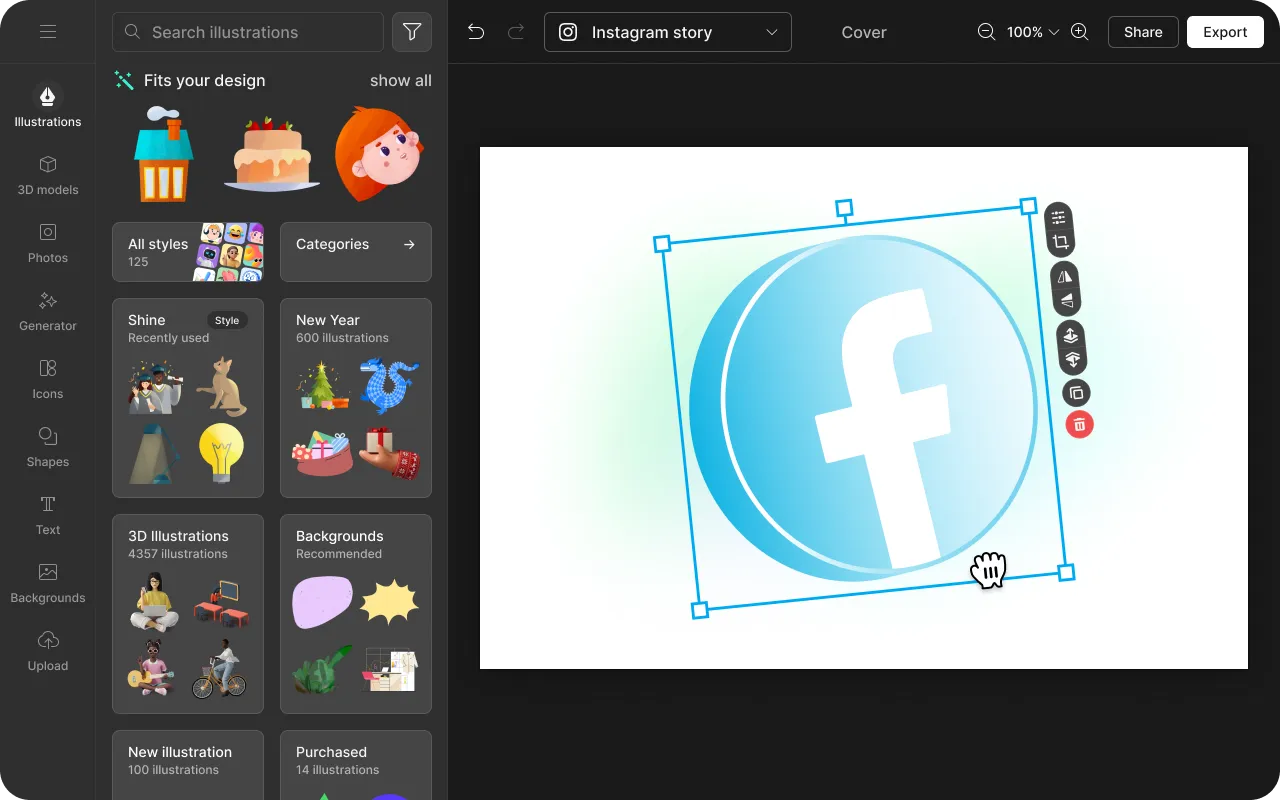Zoom in the canvas

pyautogui.click(x=1080, y=32)
